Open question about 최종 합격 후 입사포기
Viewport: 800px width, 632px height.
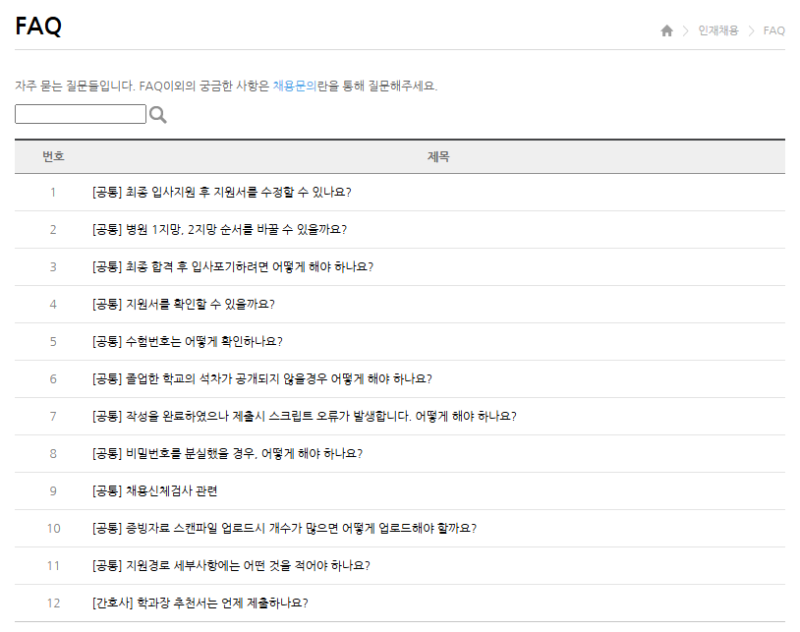click(232, 267)
